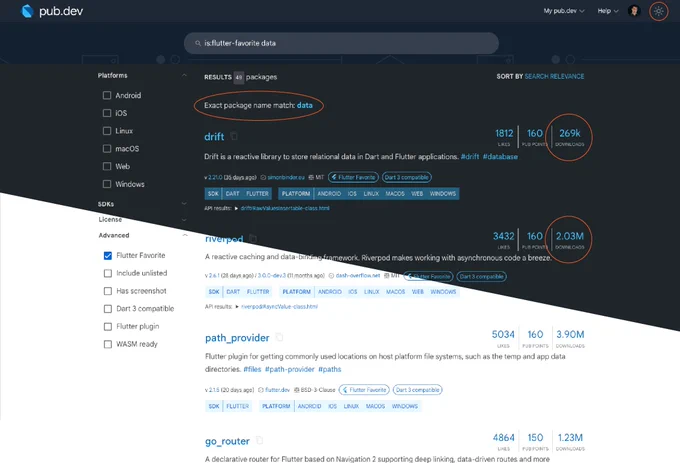
Task: Enable Include unlisted checkbox
Action: point(108,273)
